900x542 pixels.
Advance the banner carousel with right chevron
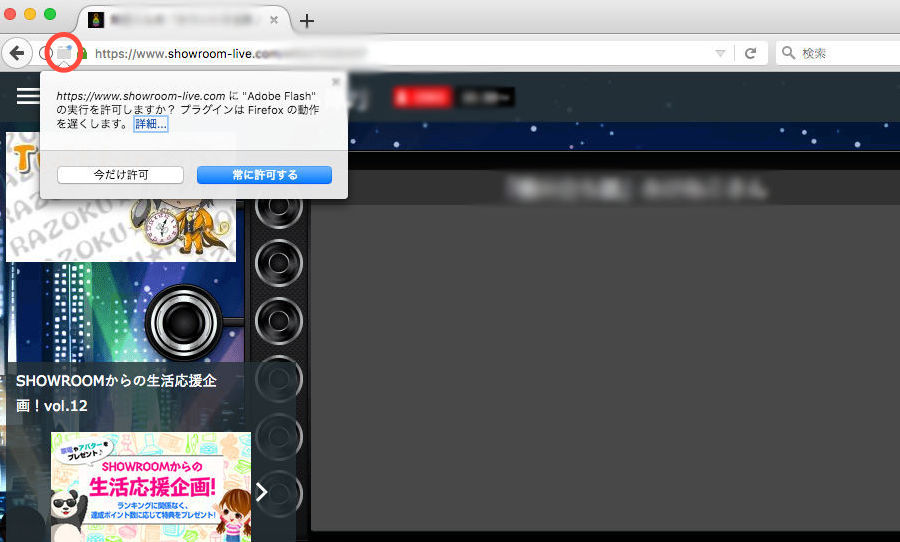(261, 491)
